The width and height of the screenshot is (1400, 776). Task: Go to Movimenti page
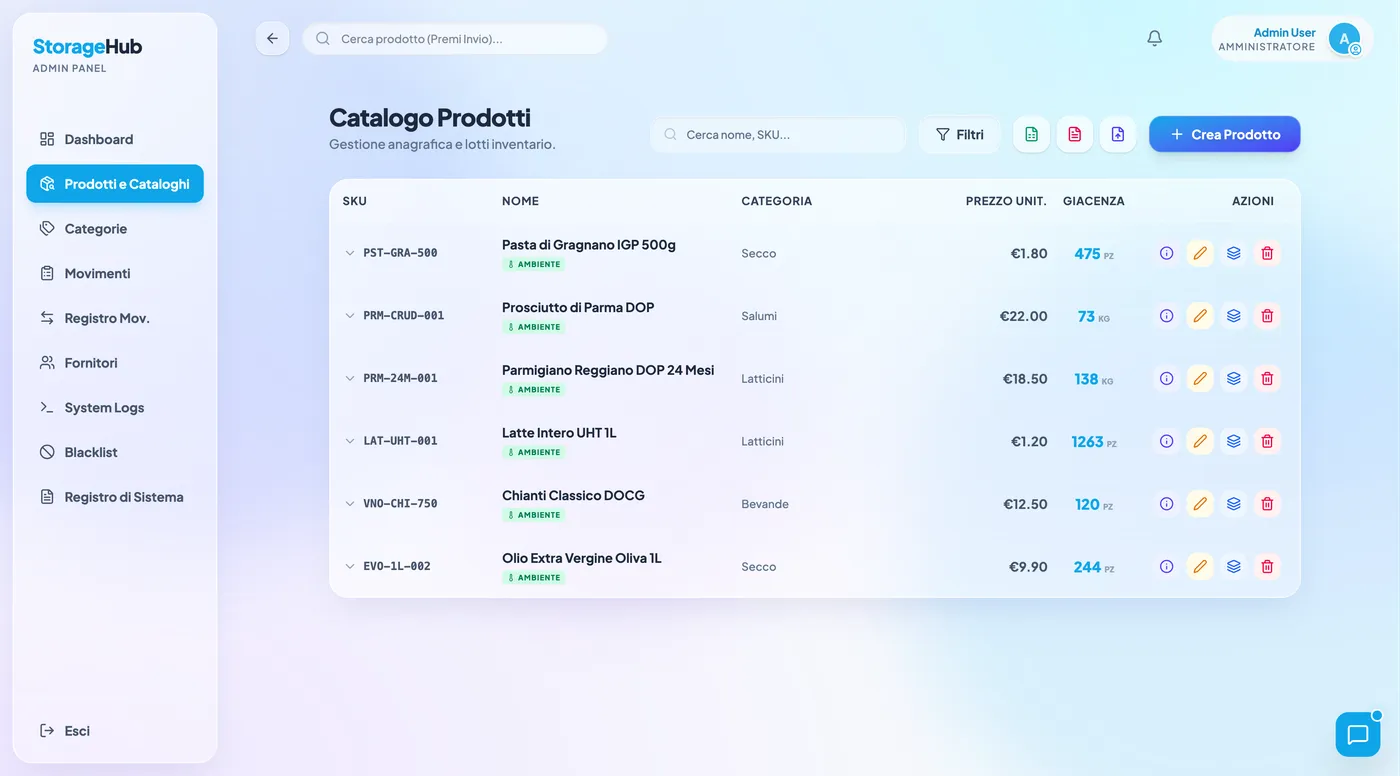115,273
